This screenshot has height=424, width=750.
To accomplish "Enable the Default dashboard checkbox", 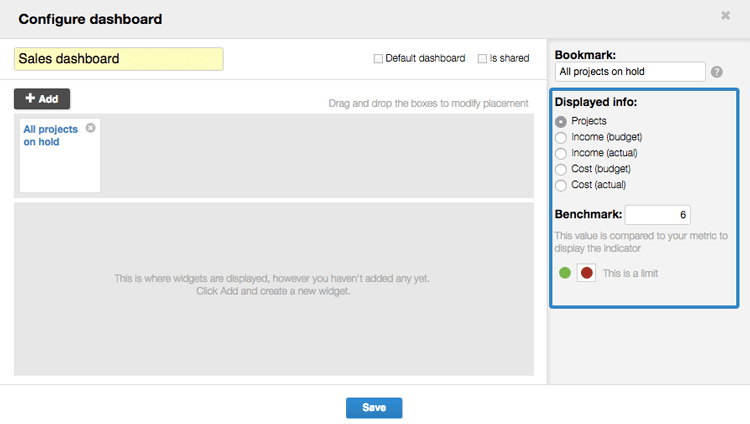I will (378, 58).
